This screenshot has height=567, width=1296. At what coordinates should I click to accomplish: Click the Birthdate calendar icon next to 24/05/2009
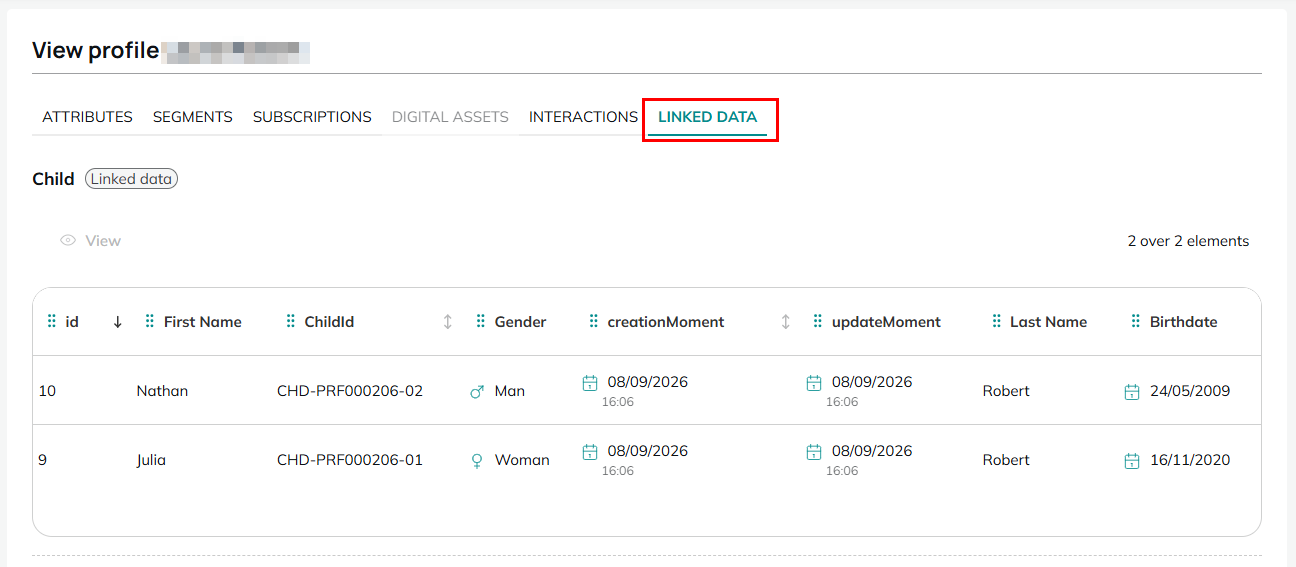point(1132,392)
